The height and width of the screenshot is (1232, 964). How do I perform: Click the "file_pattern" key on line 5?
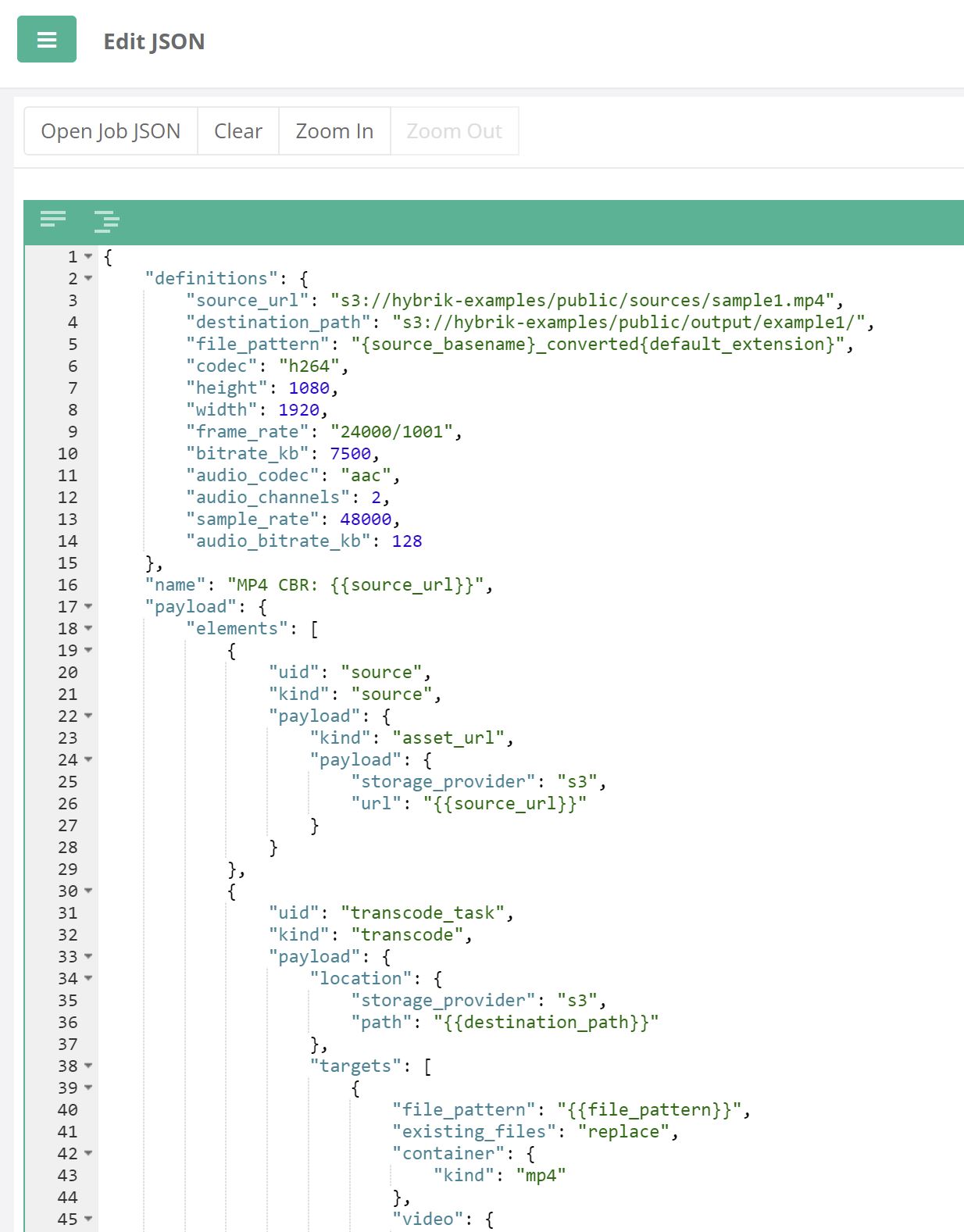click(257, 345)
